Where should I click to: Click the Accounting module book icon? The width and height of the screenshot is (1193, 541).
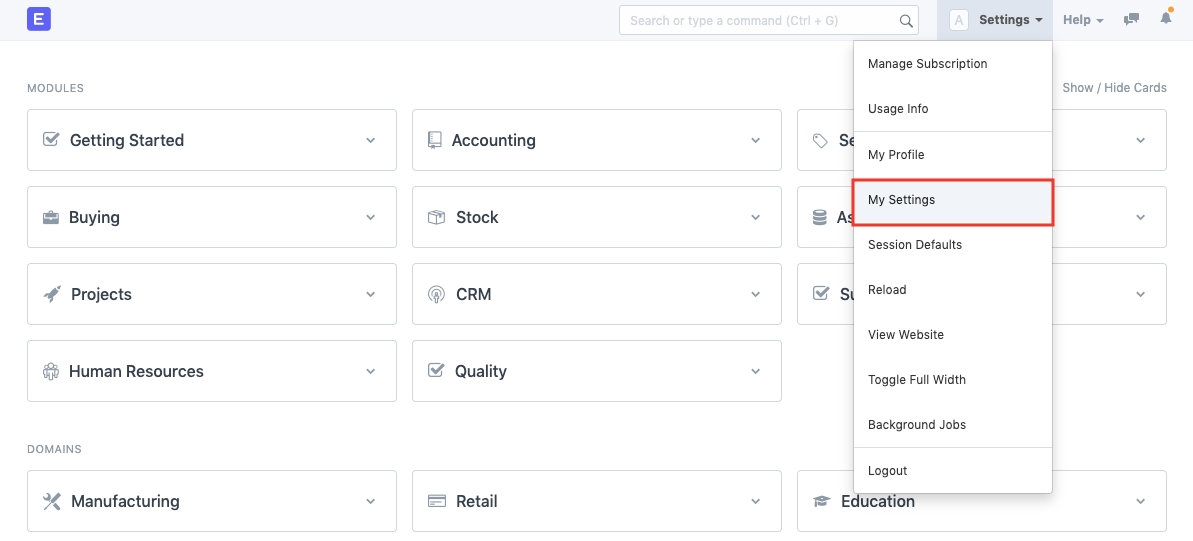pos(434,140)
